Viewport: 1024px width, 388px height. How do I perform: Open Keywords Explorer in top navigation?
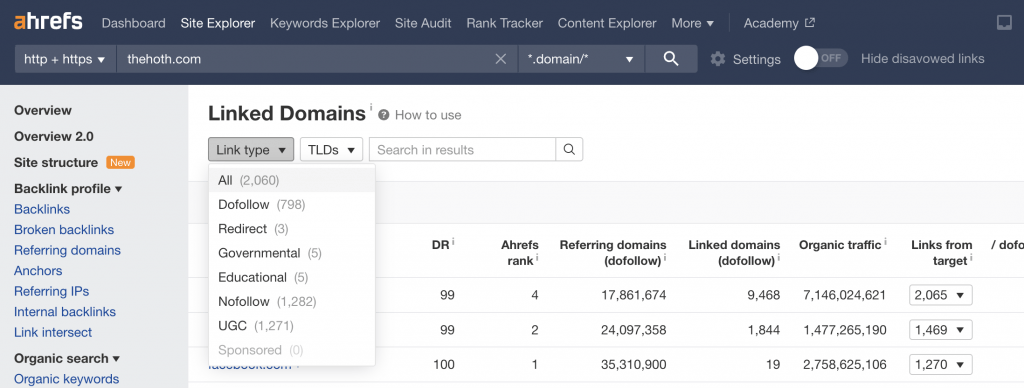pyautogui.click(x=325, y=23)
